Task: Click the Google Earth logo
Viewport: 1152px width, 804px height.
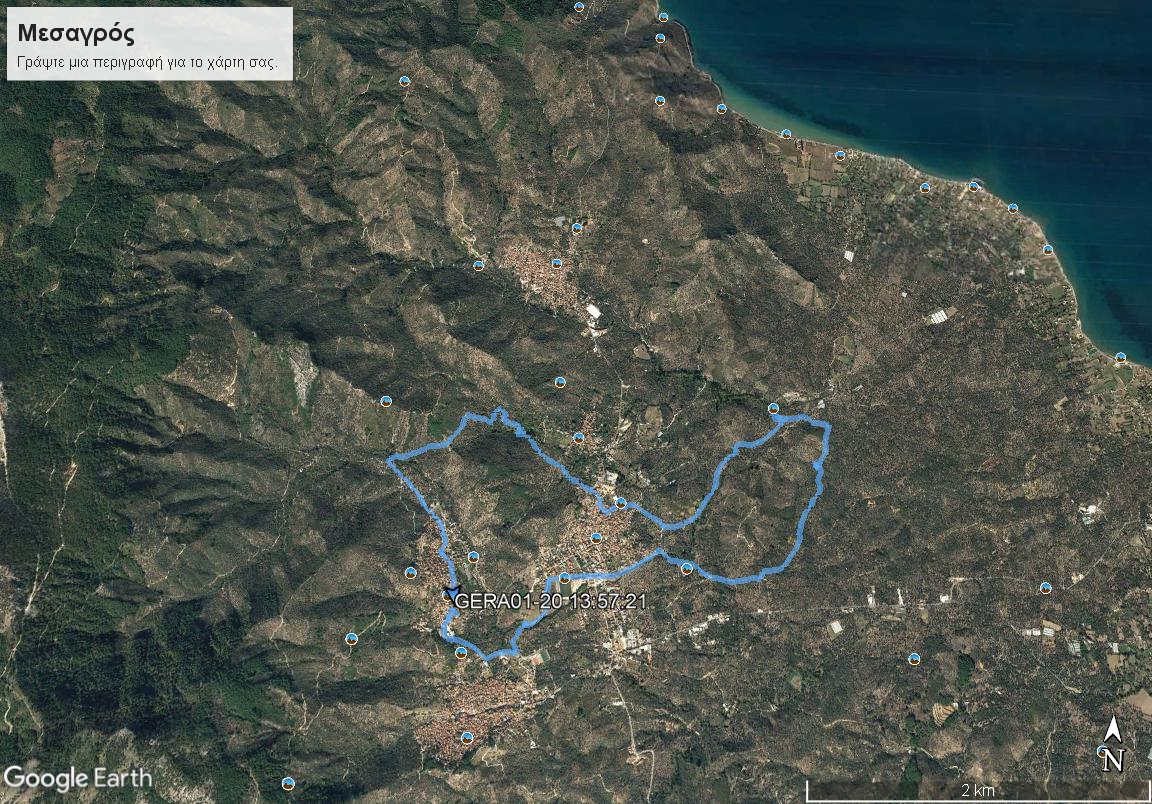Action: tap(77, 778)
